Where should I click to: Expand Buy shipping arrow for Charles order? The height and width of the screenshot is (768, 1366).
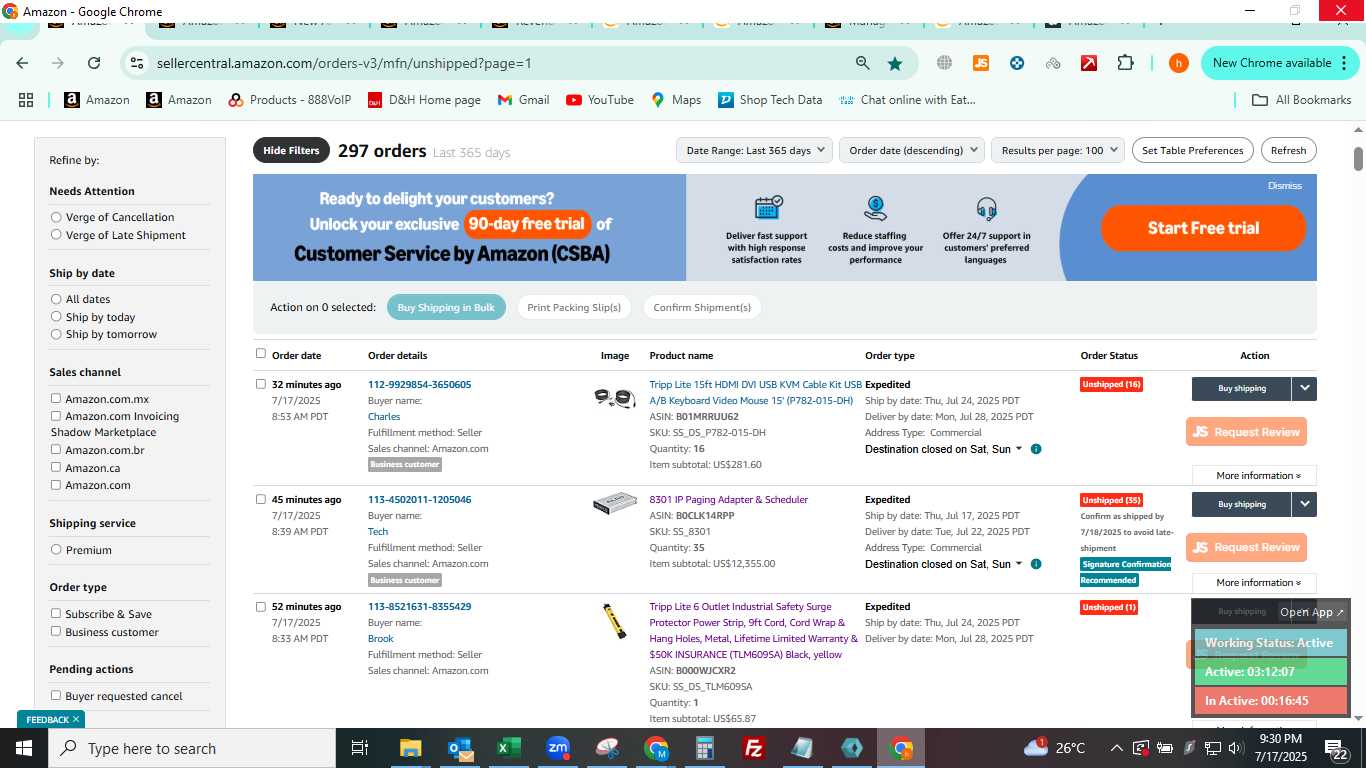point(1304,388)
